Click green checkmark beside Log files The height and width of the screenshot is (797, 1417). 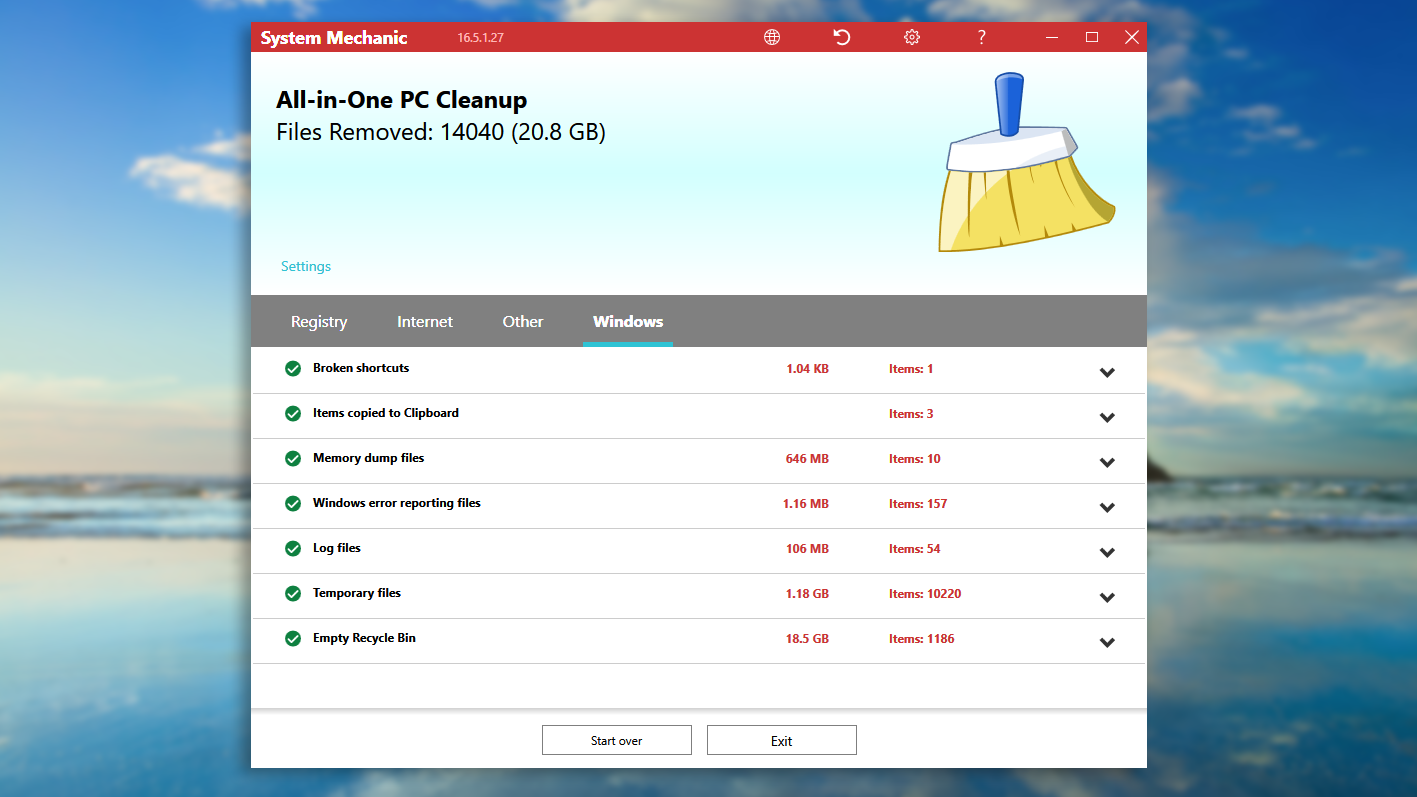293,549
